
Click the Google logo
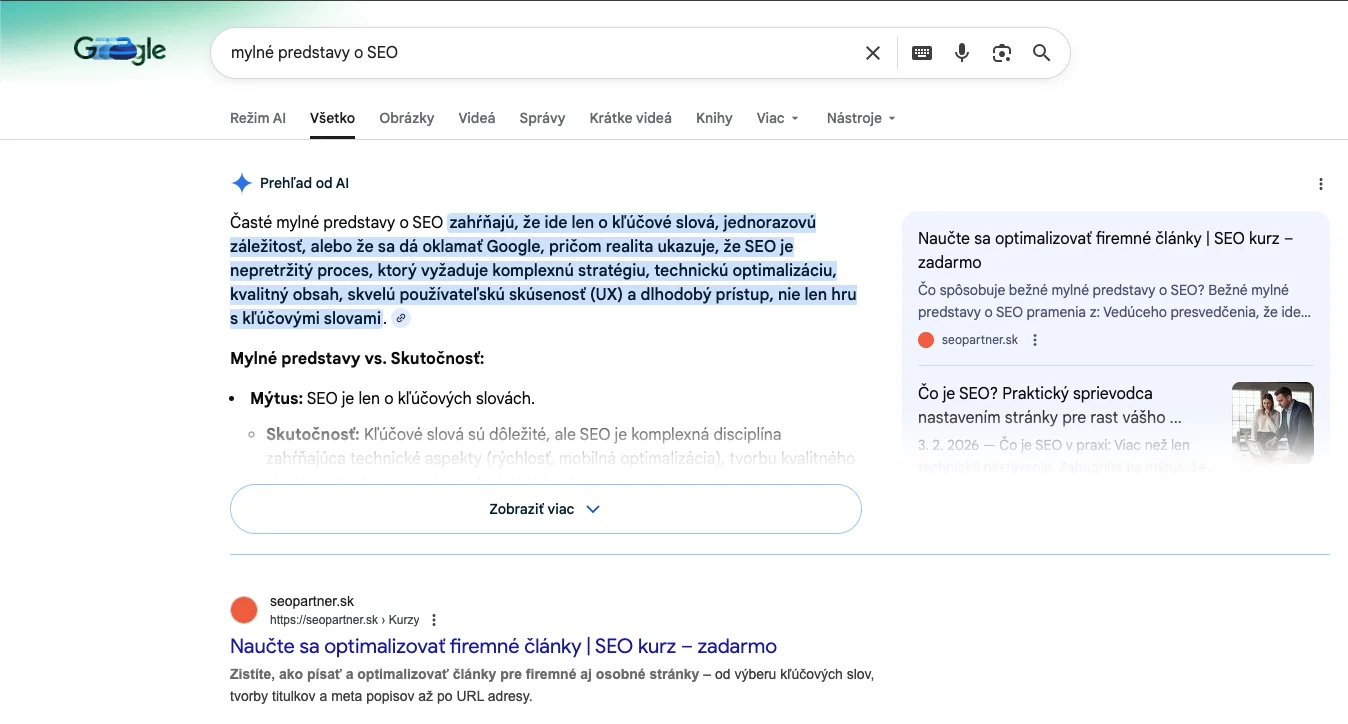120,51
